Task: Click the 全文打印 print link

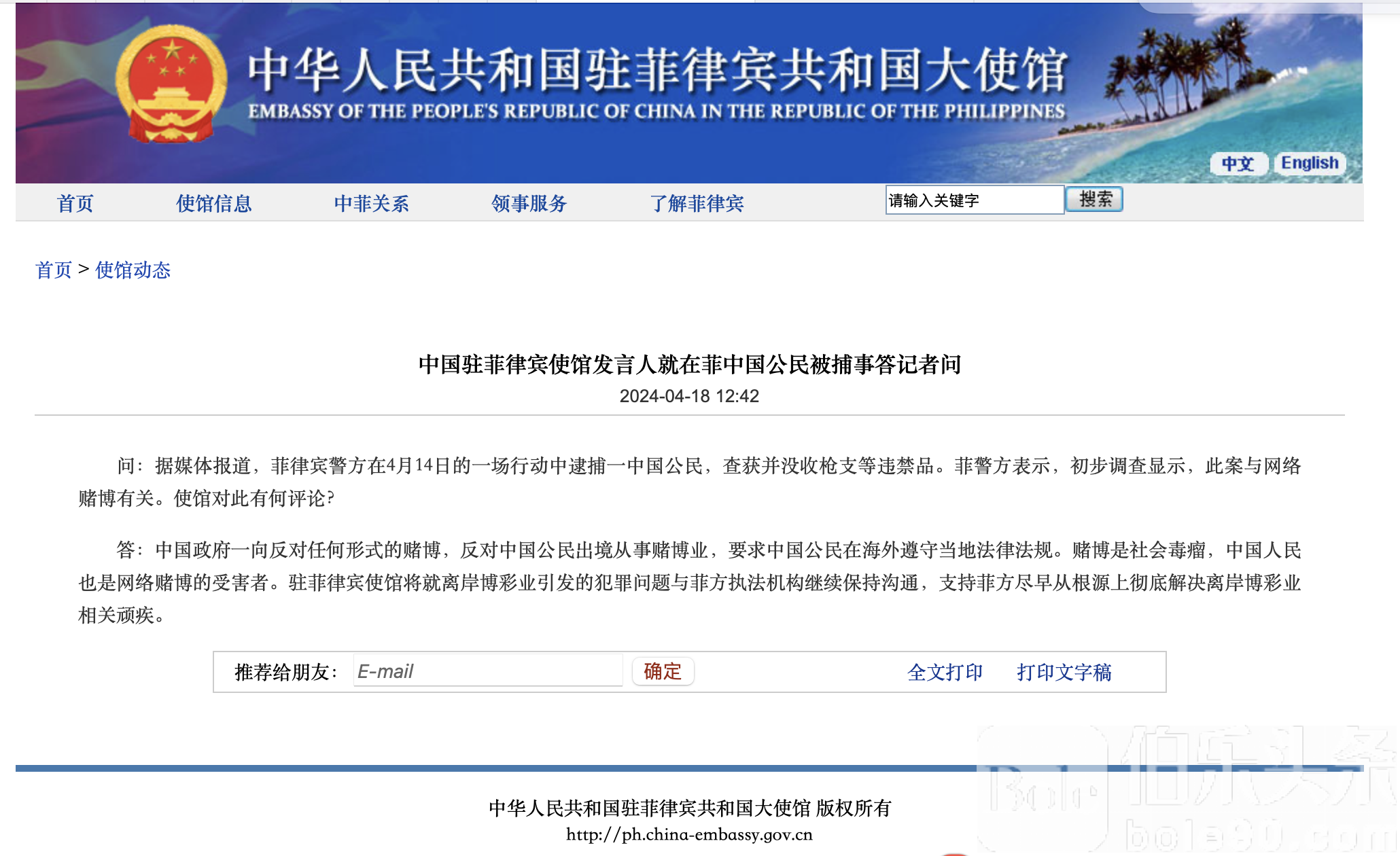Action: 945,673
